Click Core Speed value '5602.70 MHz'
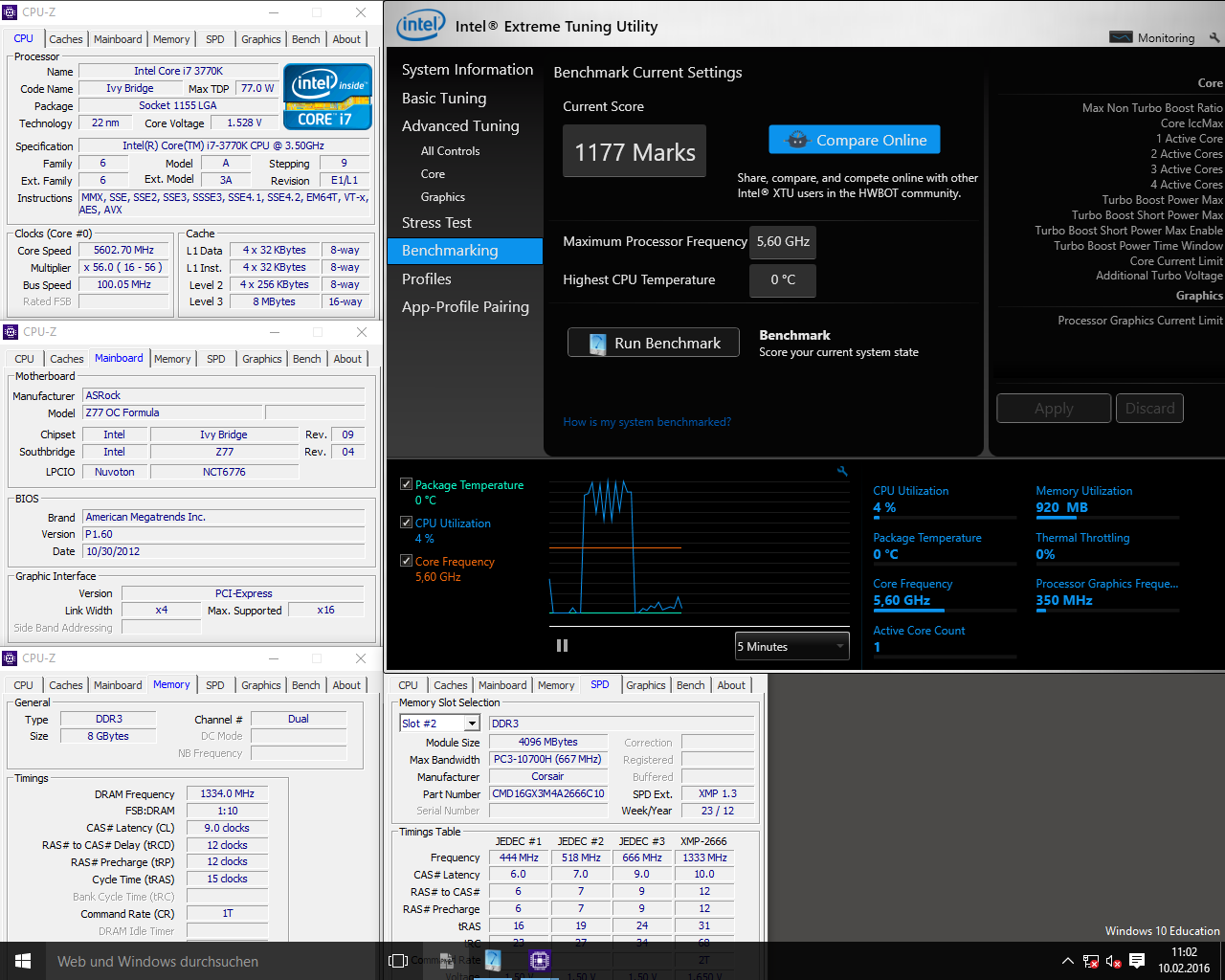Image resolution: width=1225 pixels, height=980 pixels. pyautogui.click(x=124, y=250)
